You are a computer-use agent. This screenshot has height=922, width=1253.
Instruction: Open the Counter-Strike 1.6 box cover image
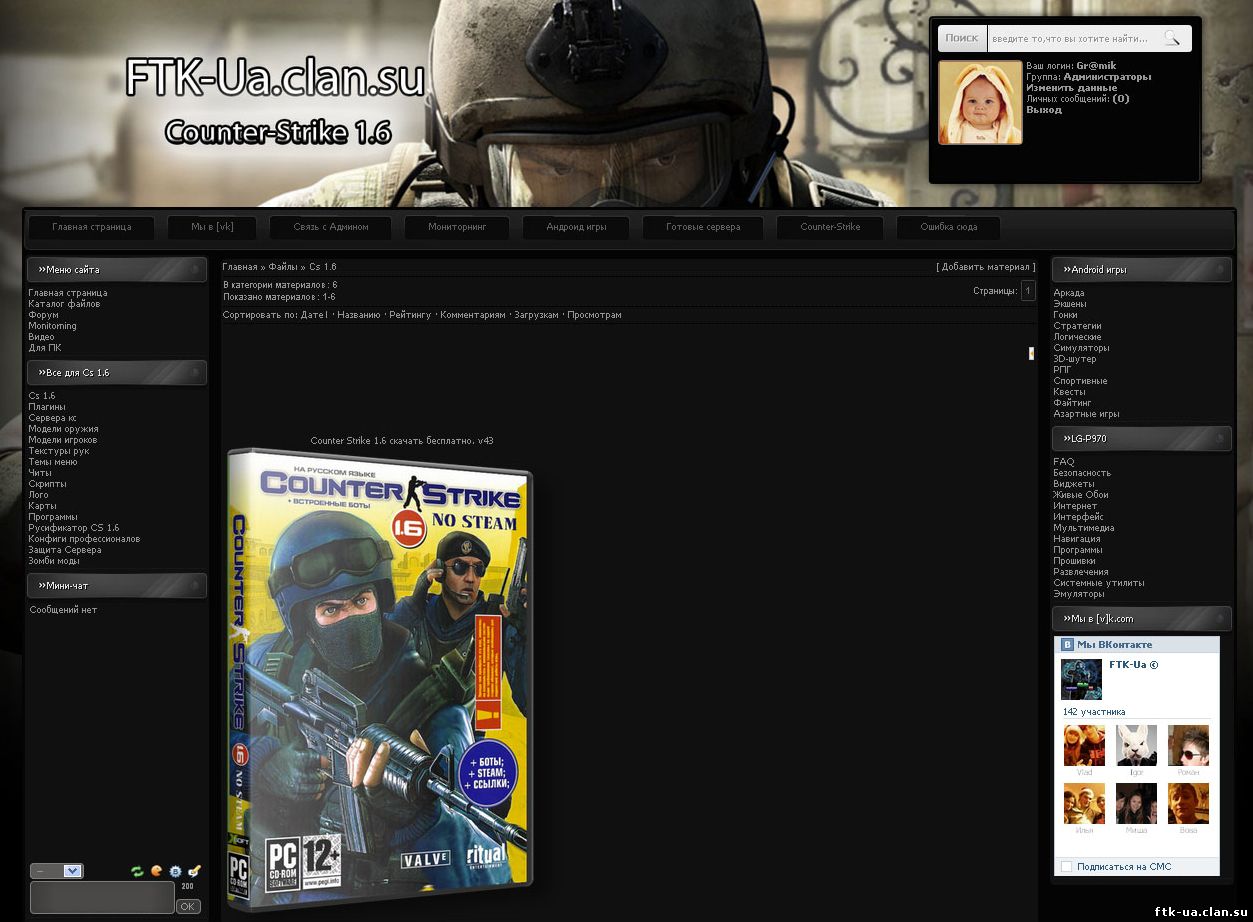click(x=380, y=680)
